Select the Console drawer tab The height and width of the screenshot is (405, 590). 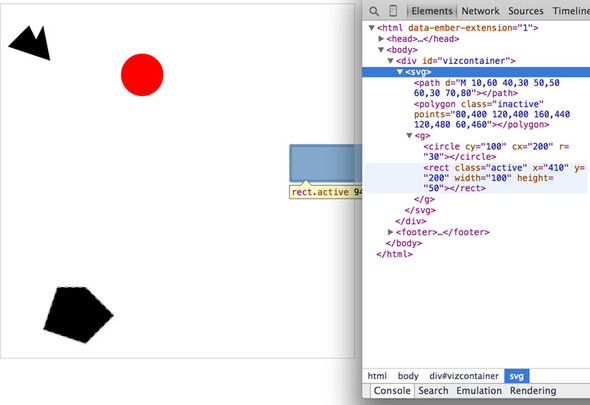pos(392,391)
